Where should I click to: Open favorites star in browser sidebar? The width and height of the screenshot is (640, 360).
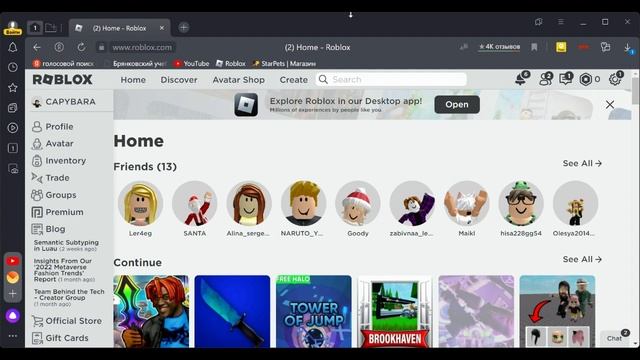(13, 87)
